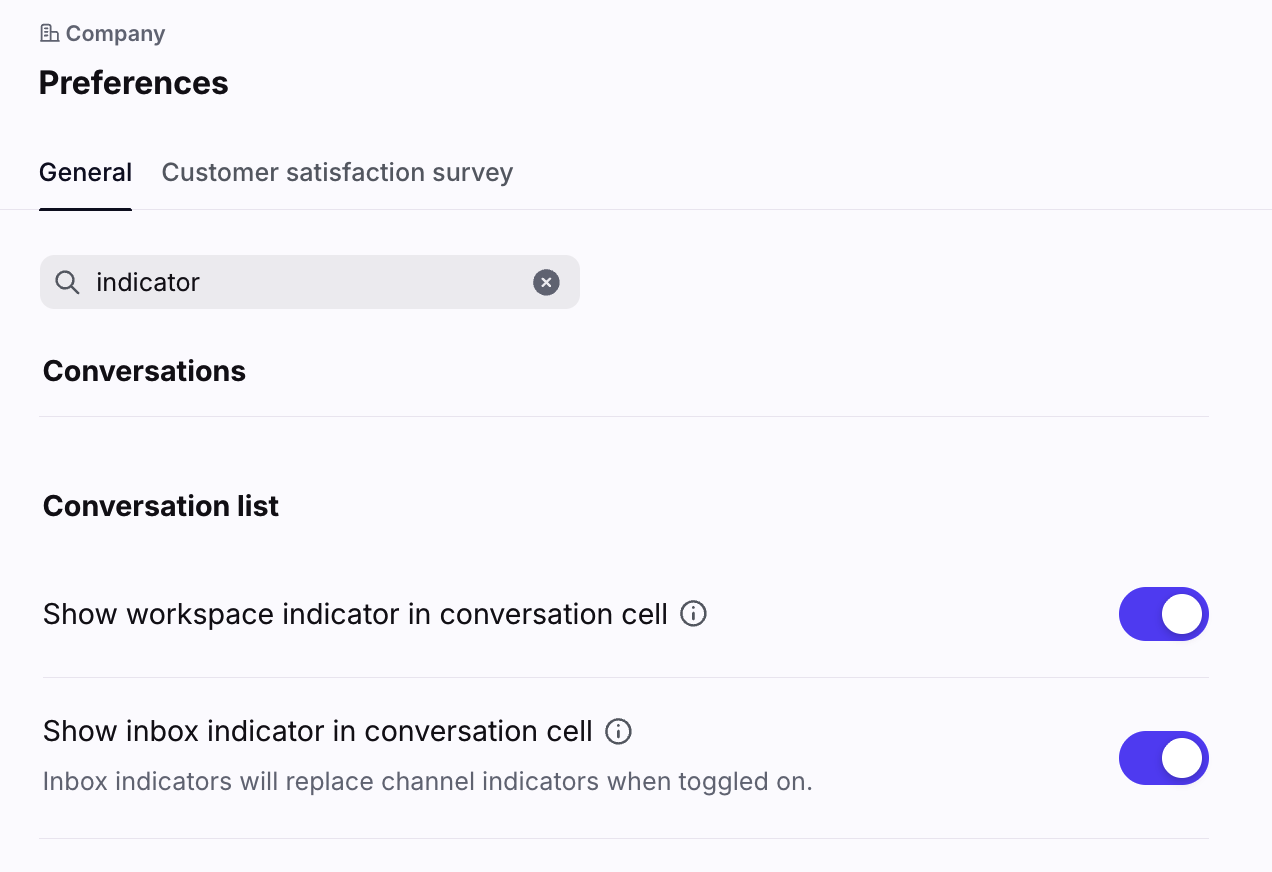Click info icon beside workspace indicator setting
The image size is (1272, 872).
coord(693,614)
